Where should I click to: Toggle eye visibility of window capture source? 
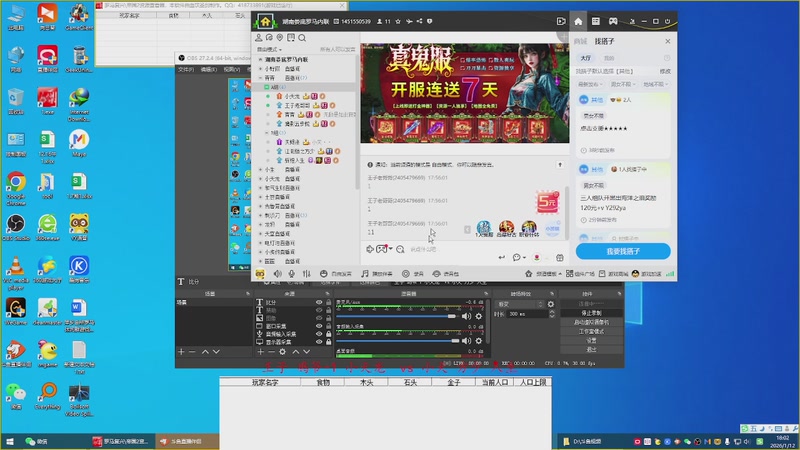coord(319,326)
